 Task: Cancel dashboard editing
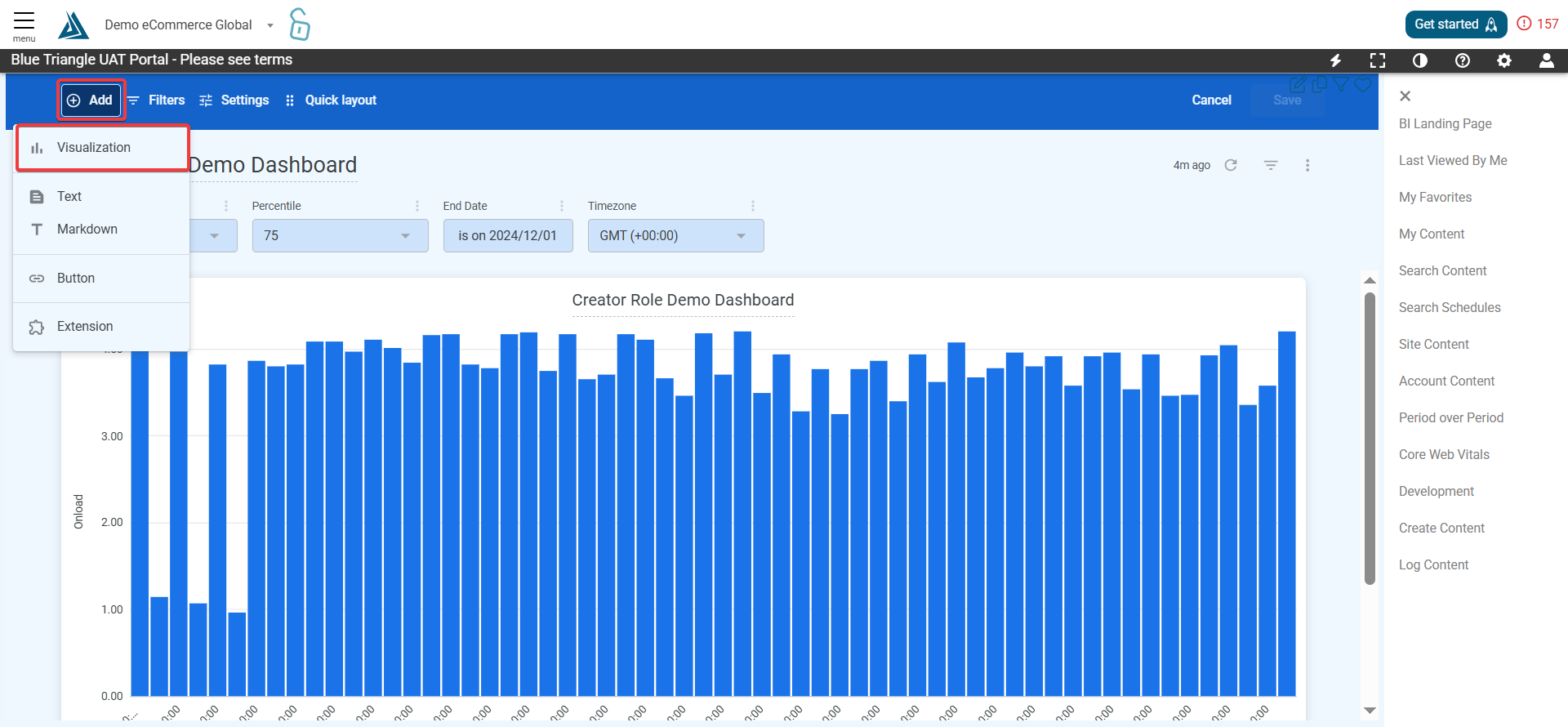[1211, 100]
